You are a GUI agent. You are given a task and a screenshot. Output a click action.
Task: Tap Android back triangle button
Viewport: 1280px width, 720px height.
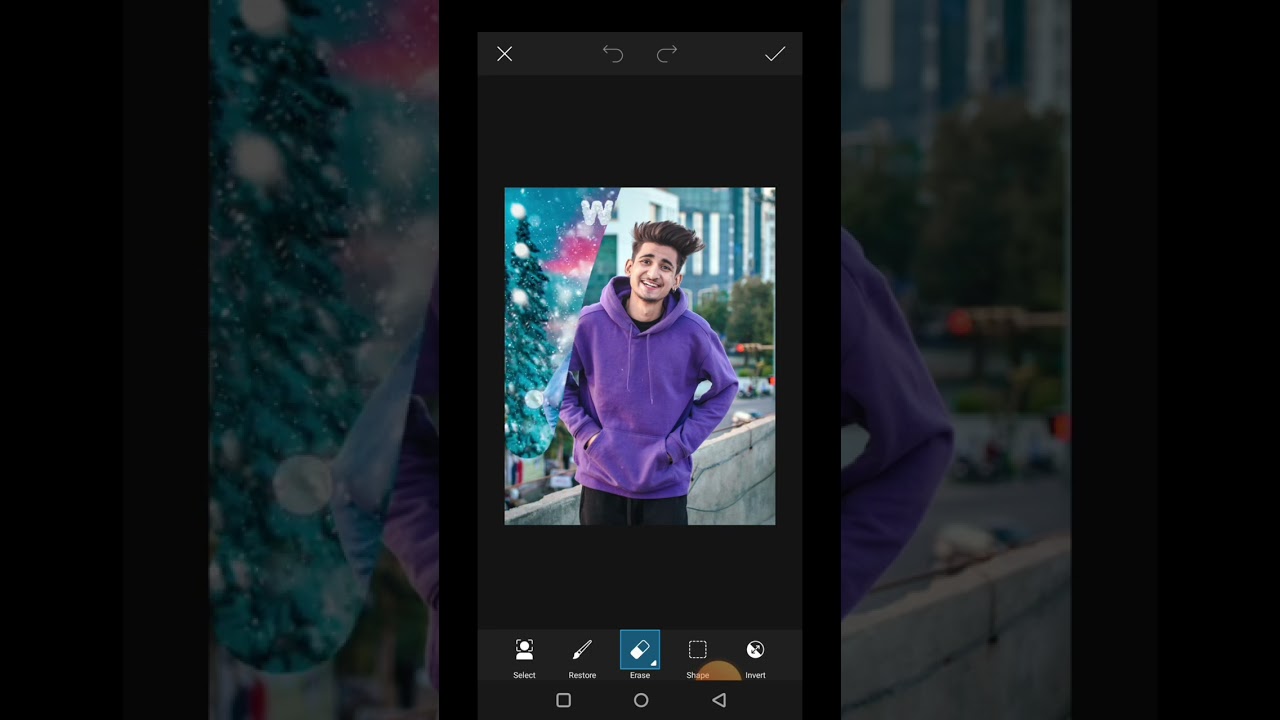pos(718,701)
